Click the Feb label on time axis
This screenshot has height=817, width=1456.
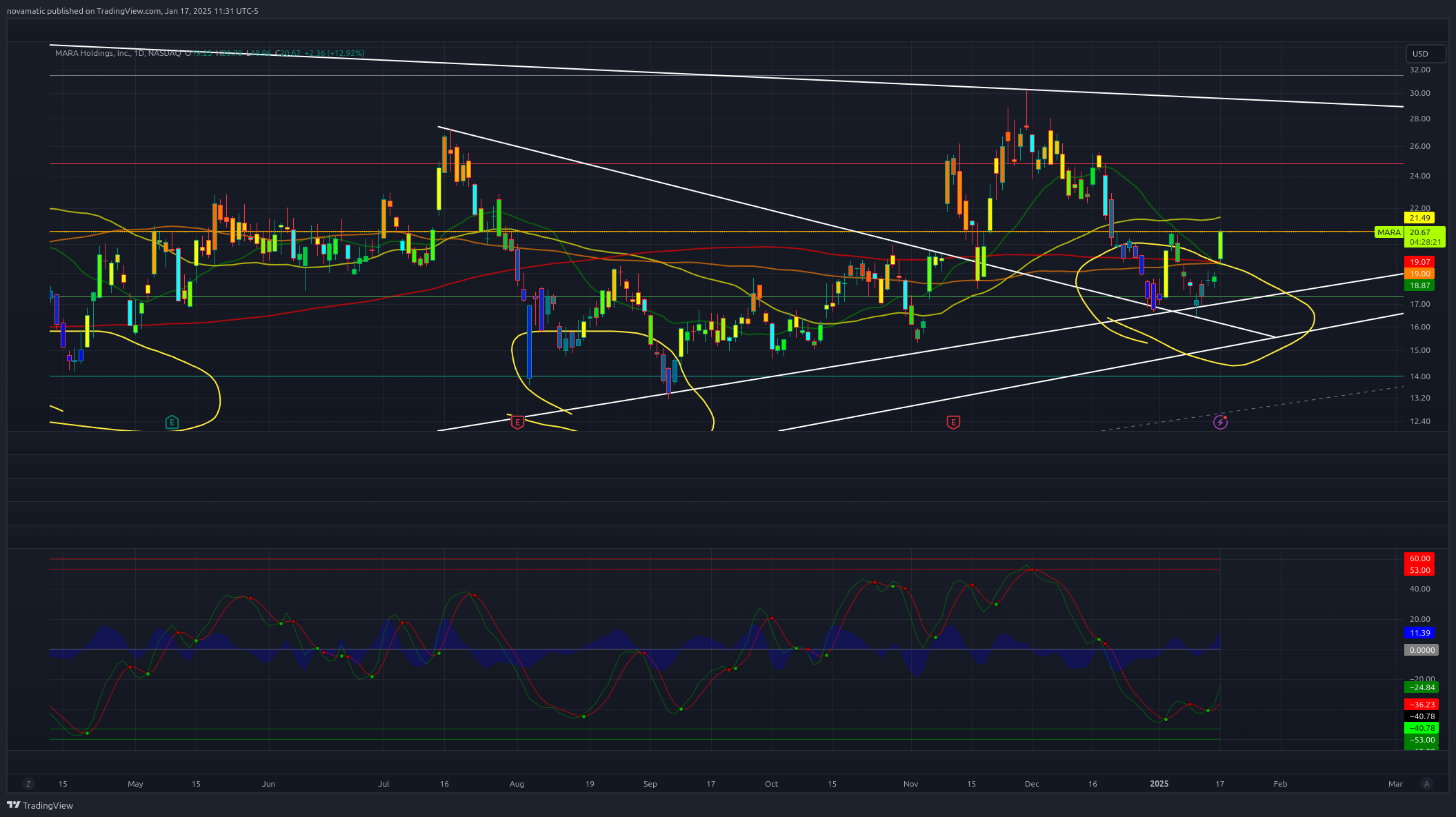click(1280, 784)
